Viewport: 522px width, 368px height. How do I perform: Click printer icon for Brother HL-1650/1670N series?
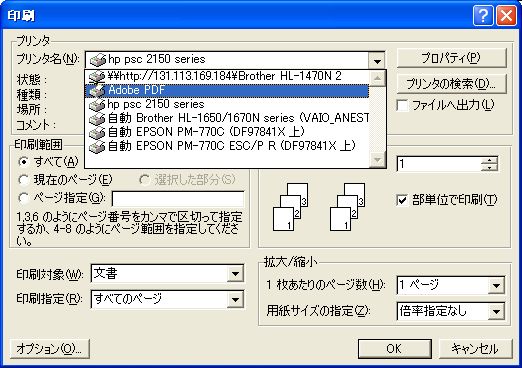pos(97,119)
